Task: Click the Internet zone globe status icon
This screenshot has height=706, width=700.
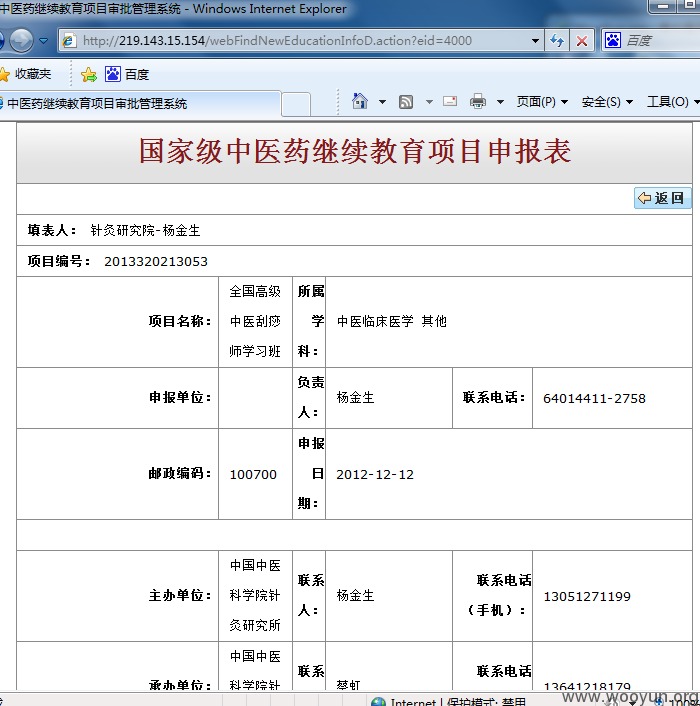Action: click(x=379, y=701)
